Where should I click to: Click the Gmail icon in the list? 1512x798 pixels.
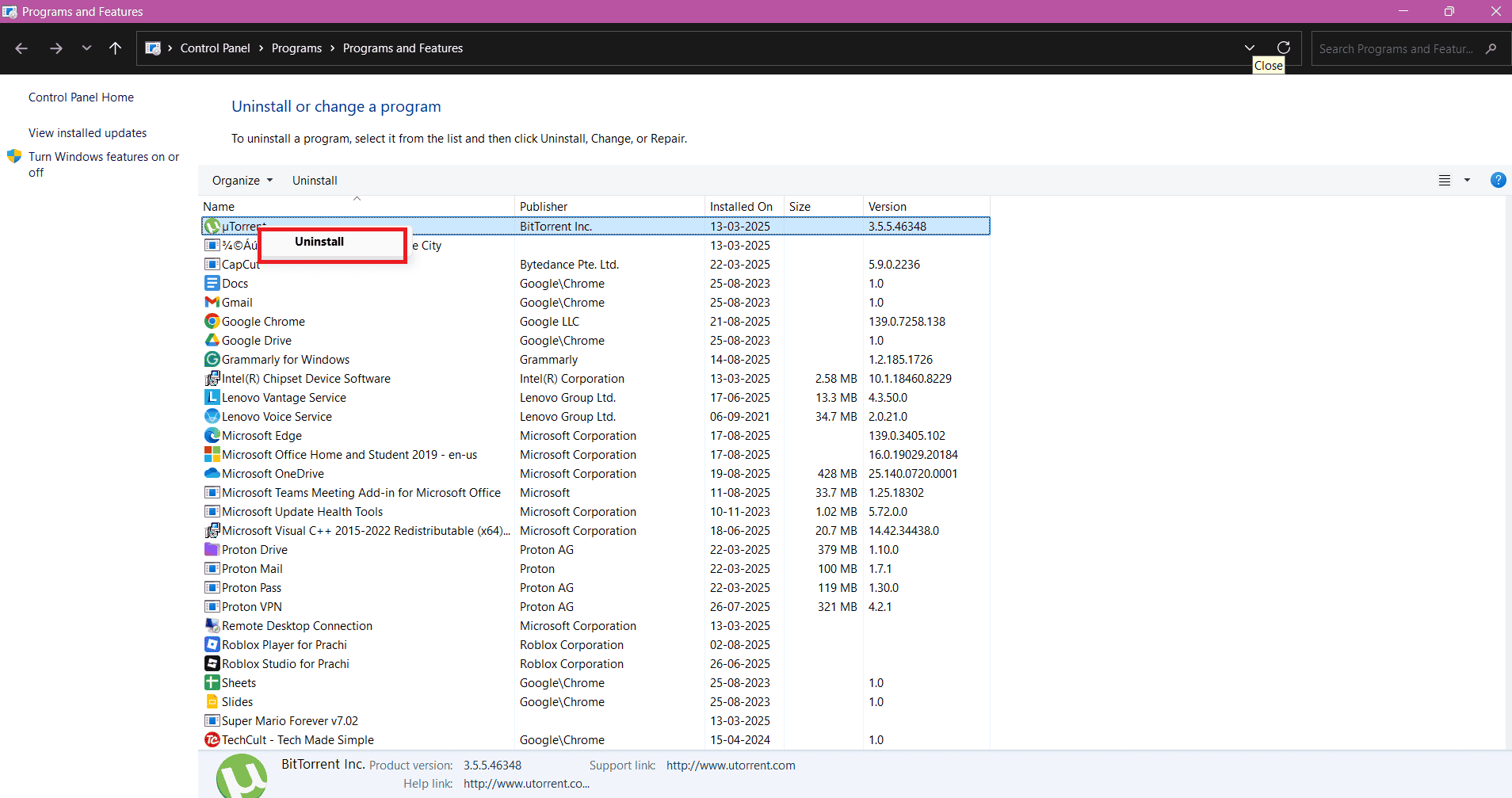tap(212, 302)
